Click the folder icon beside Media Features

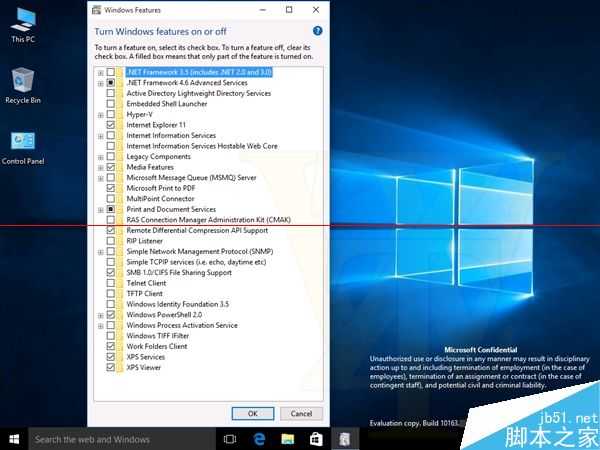(x=119, y=167)
